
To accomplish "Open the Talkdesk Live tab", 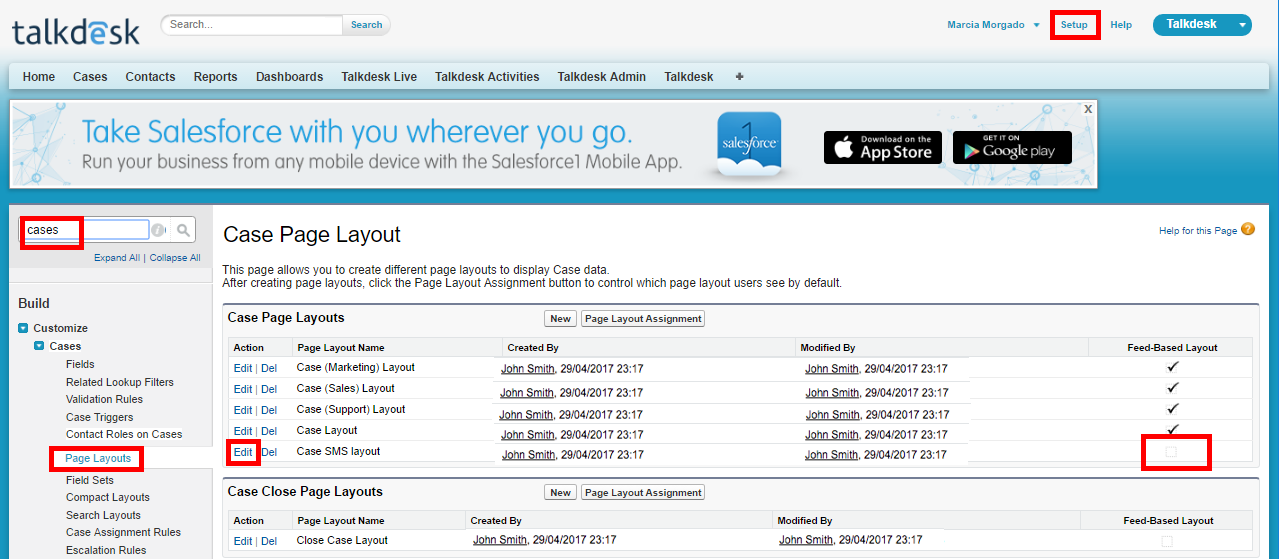I will coord(379,77).
